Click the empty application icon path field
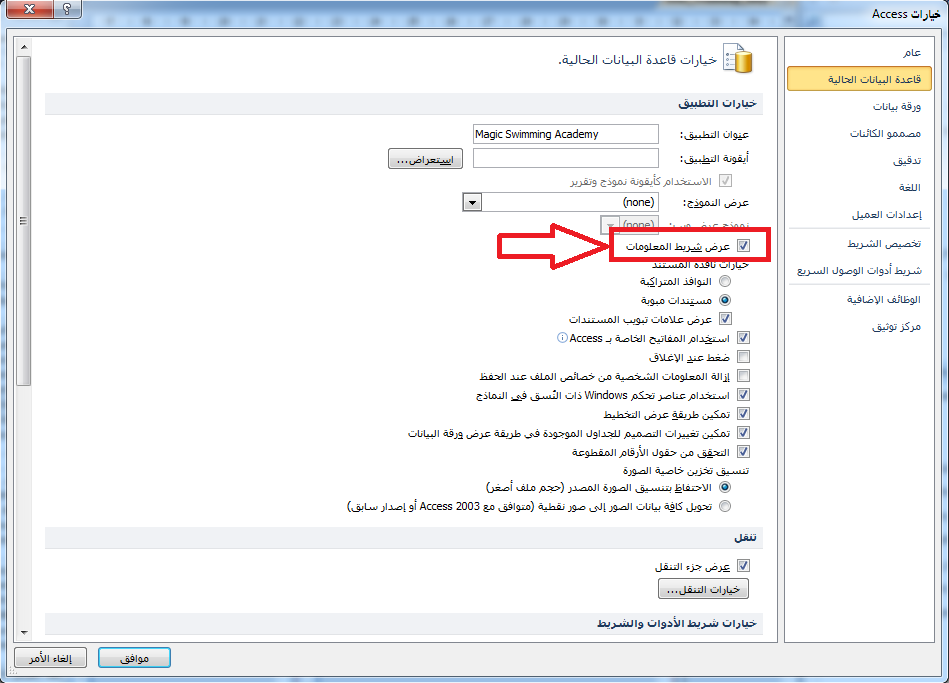This screenshot has width=949, height=683. [566, 159]
